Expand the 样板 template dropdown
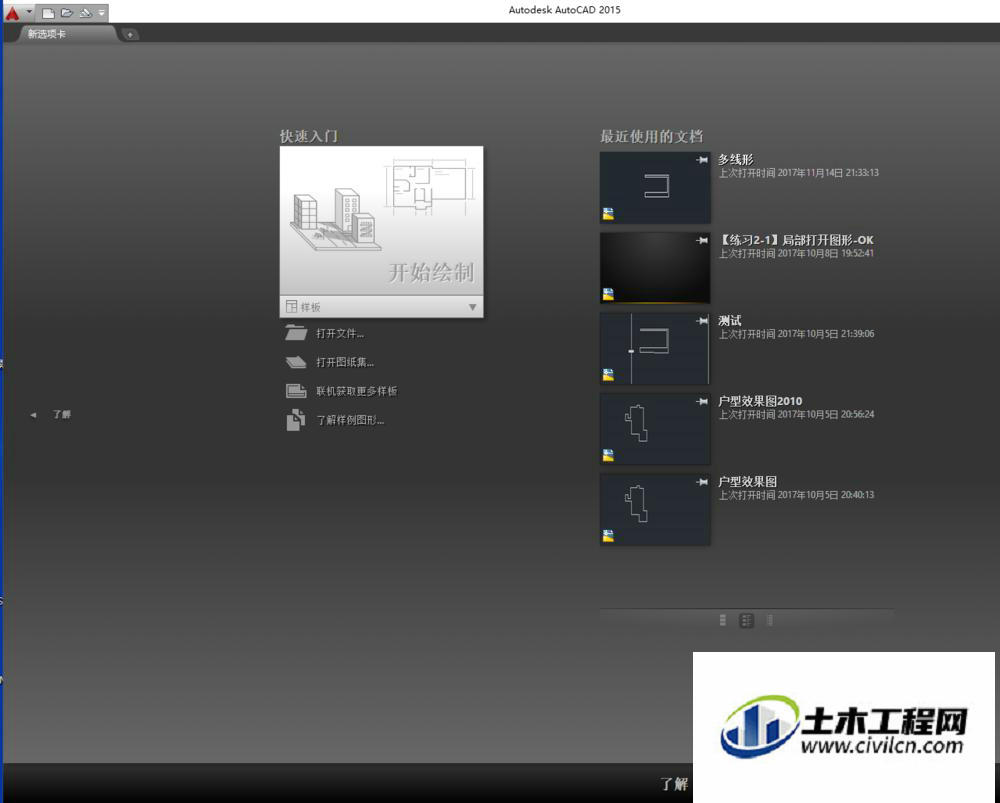 381,307
